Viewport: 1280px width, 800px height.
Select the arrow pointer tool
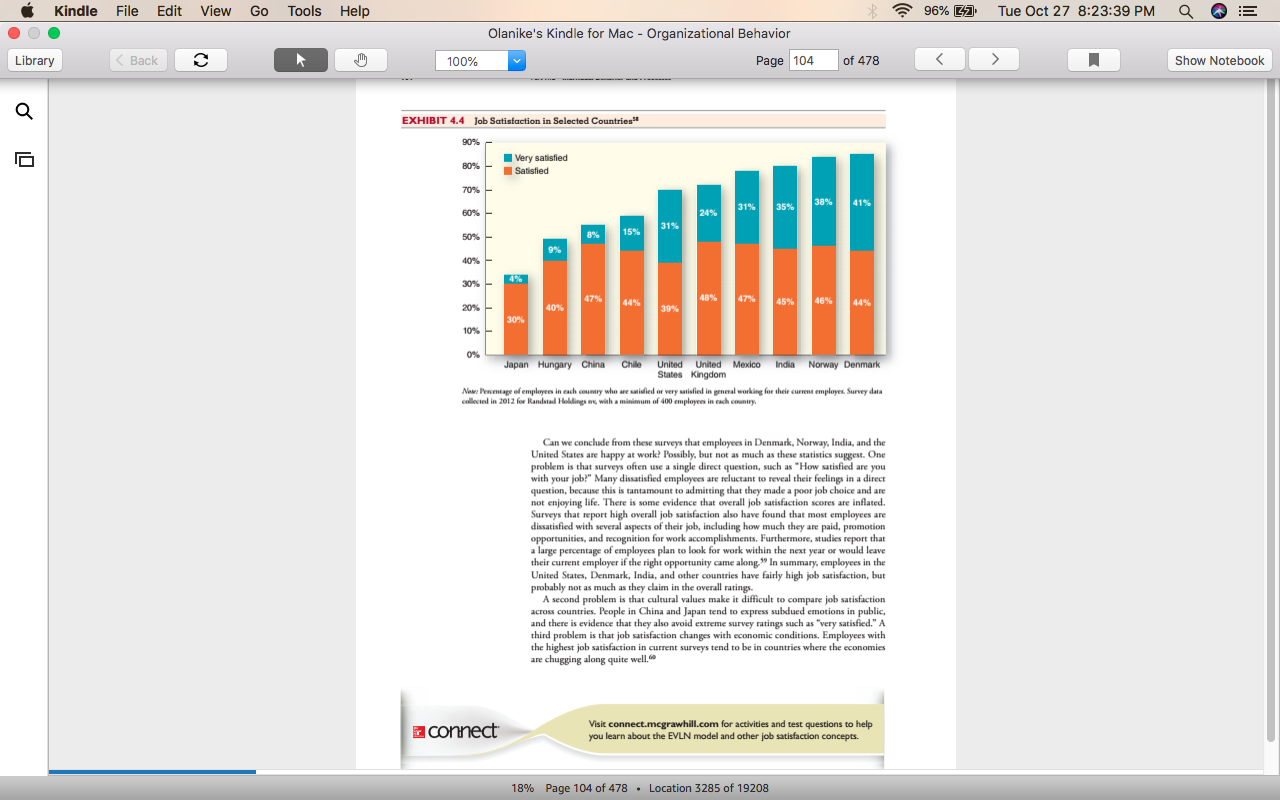pos(301,60)
